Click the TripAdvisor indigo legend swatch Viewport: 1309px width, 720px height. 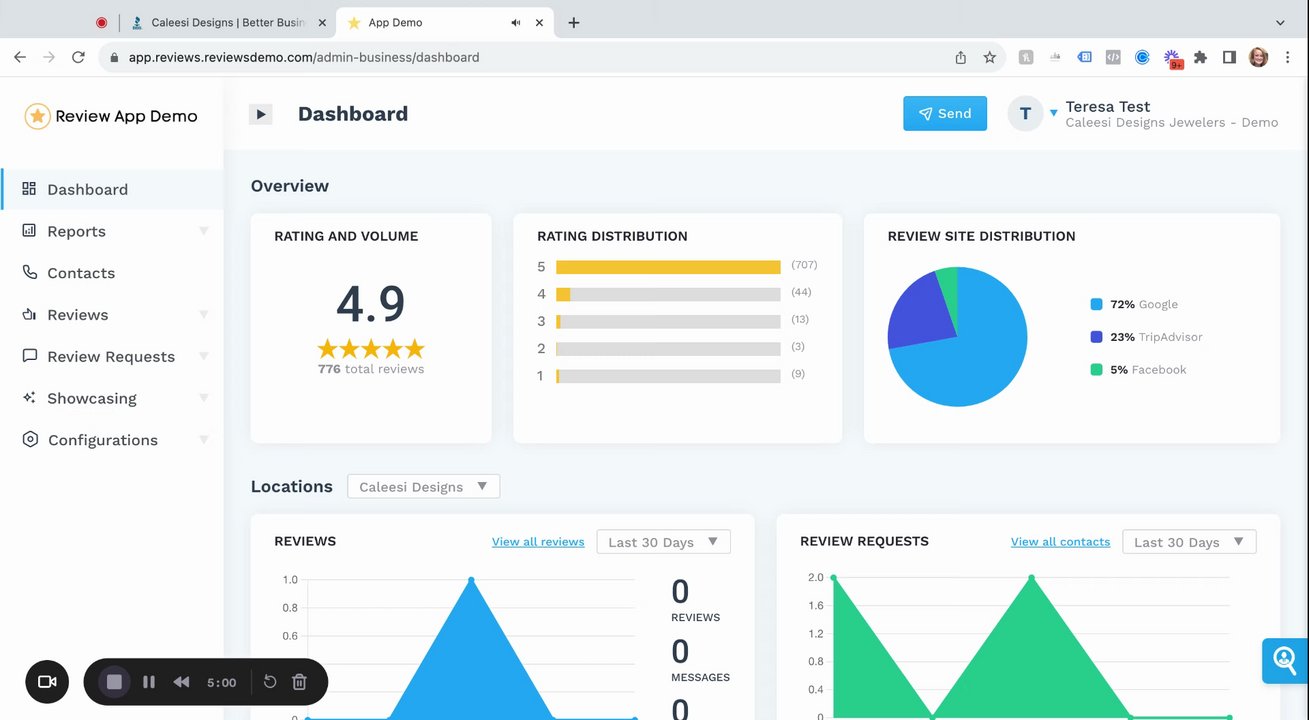pos(1097,337)
